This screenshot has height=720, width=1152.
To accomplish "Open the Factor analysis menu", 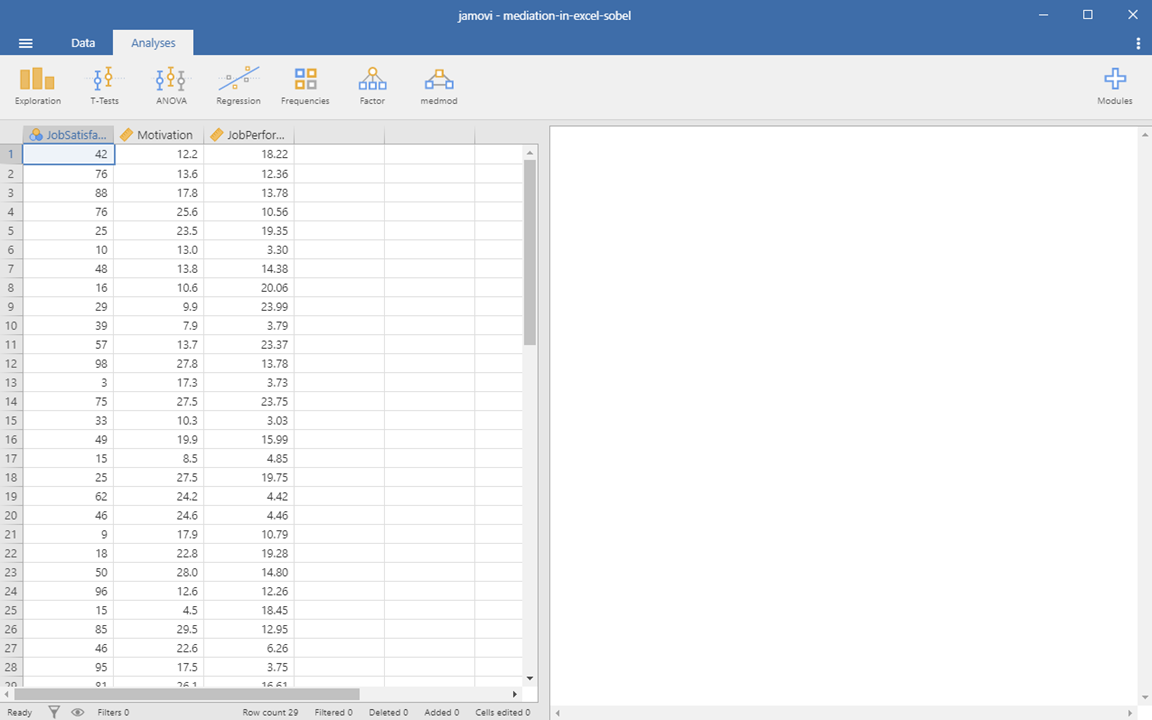I will pos(372,85).
